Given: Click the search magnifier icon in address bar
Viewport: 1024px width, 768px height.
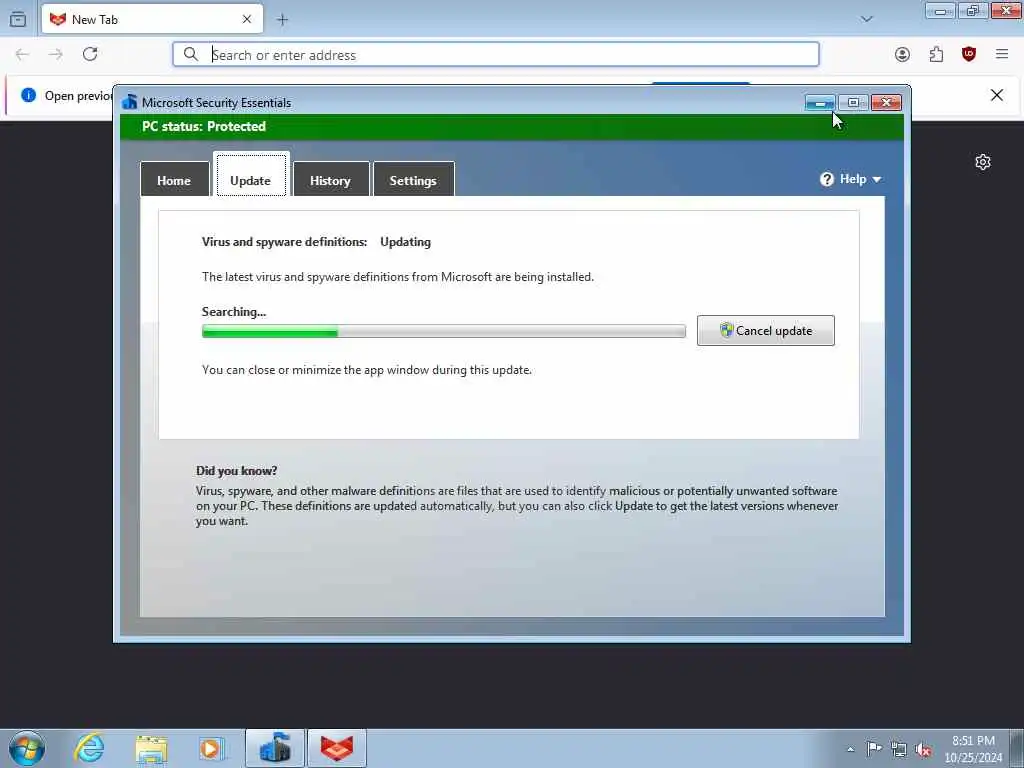Looking at the screenshot, I should pos(190,54).
